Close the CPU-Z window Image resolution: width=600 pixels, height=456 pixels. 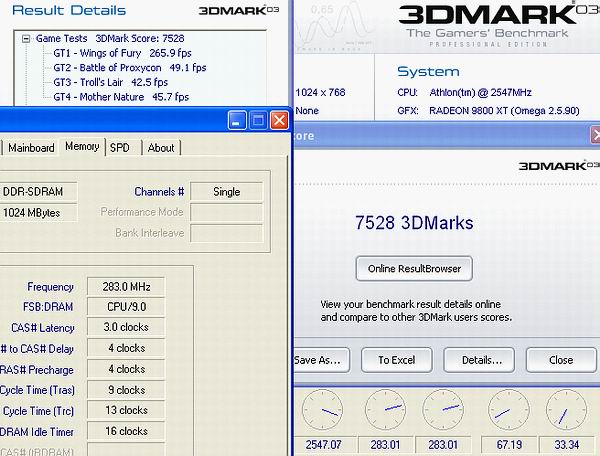coord(279,121)
